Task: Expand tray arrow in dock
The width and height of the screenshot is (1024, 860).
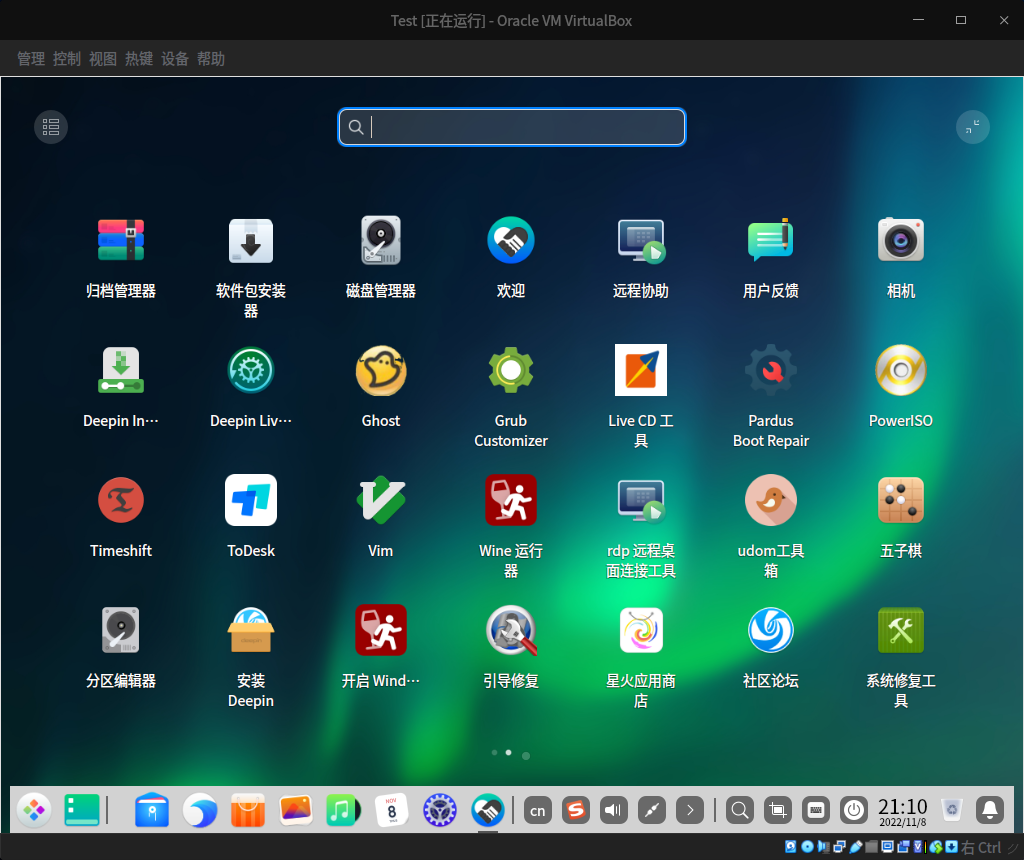Action: [690, 810]
